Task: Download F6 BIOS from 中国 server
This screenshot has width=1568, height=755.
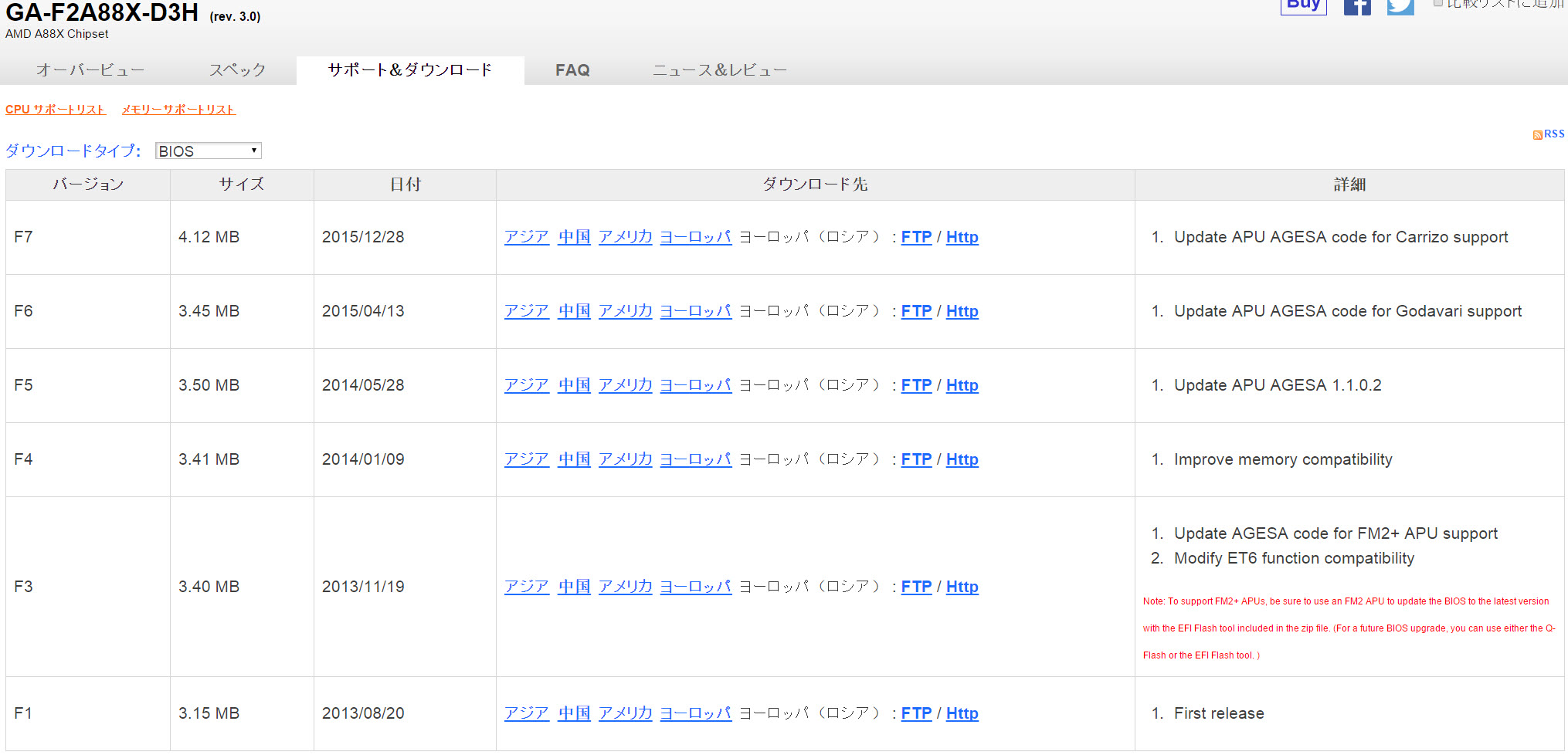Action: [x=574, y=311]
